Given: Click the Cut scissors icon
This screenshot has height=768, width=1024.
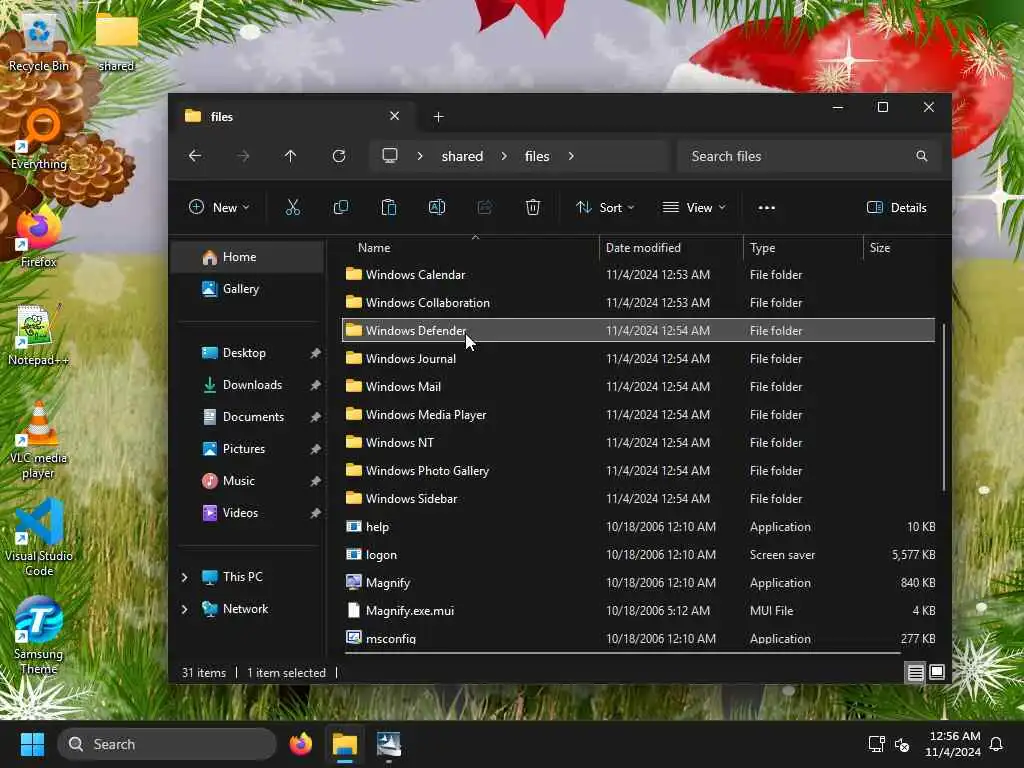Looking at the screenshot, I should click(293, 208).
